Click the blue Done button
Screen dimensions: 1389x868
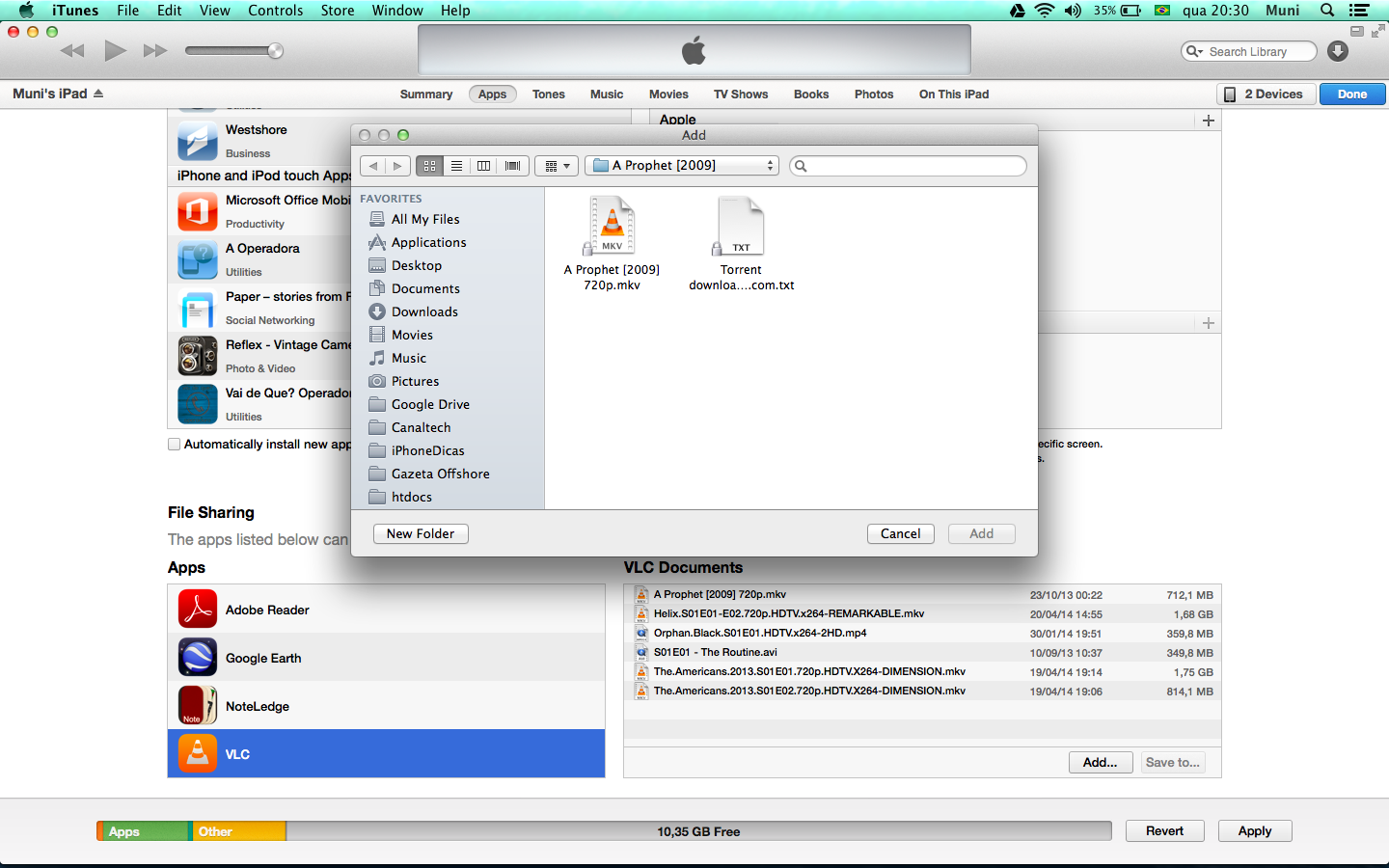[x=1352, y=94]
